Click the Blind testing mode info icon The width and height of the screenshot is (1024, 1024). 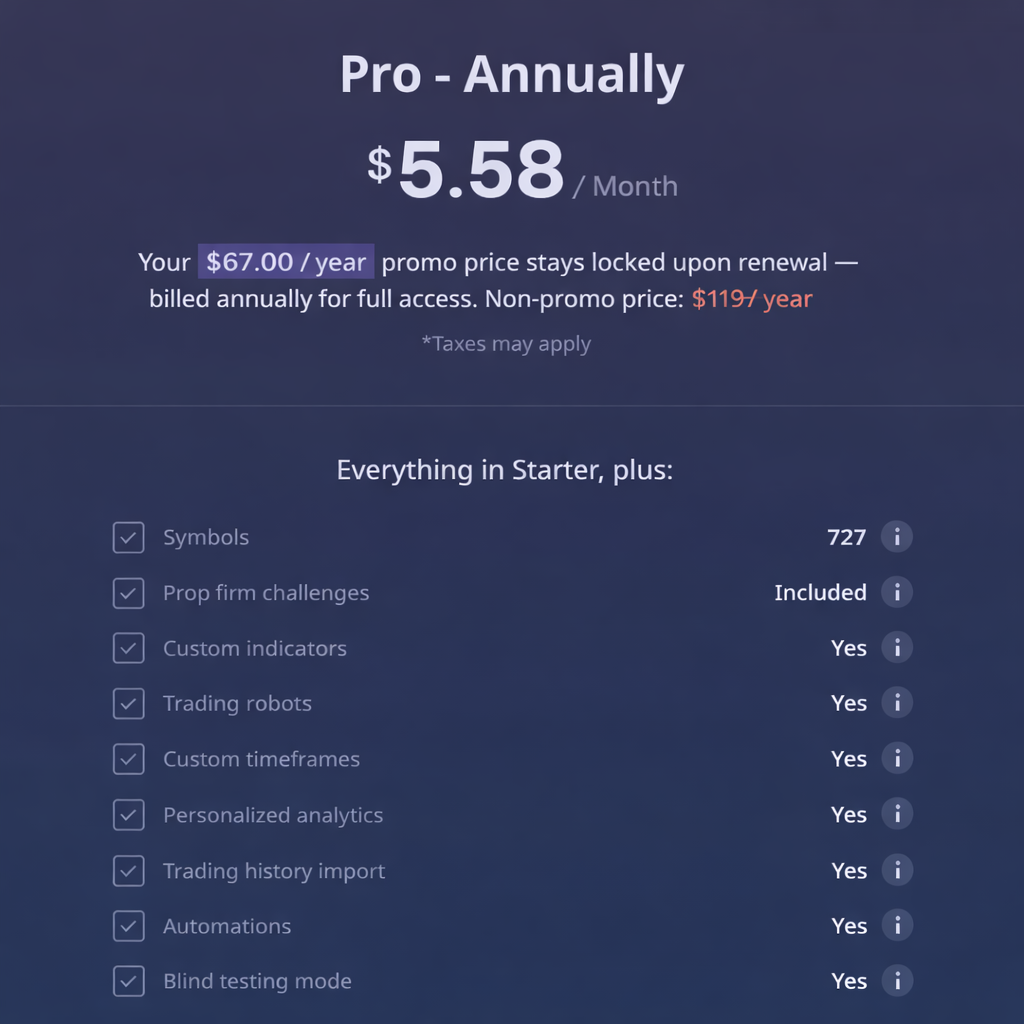click(x=897, y=981)
